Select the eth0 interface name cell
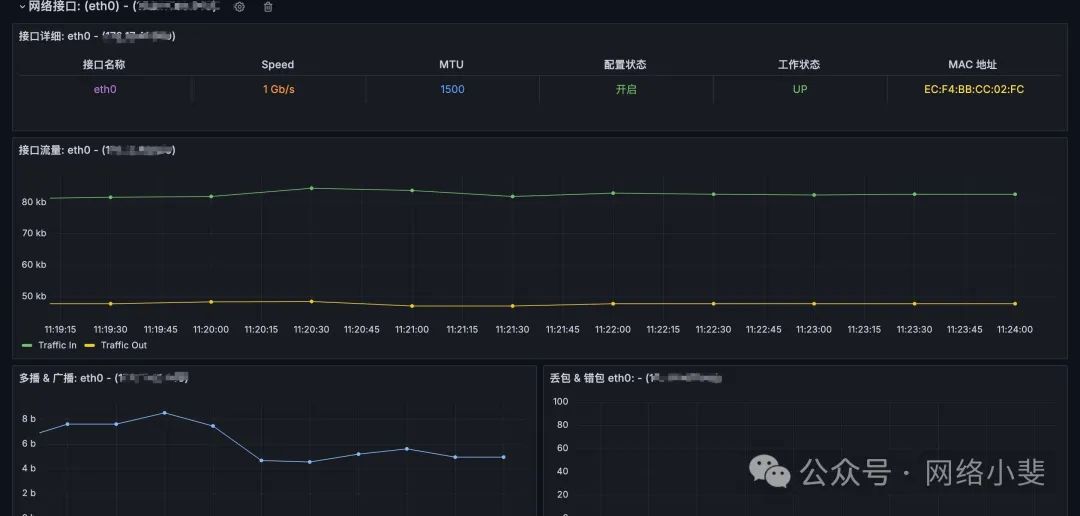 [104, 89]
